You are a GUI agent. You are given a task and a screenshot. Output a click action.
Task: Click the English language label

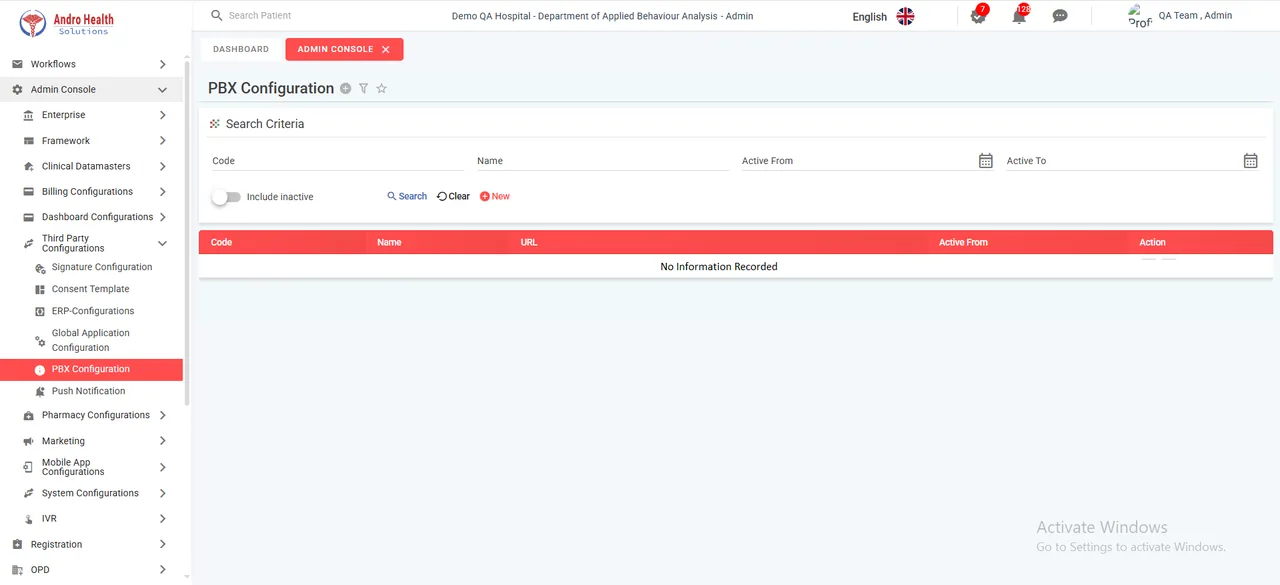[x=870, y=17]
